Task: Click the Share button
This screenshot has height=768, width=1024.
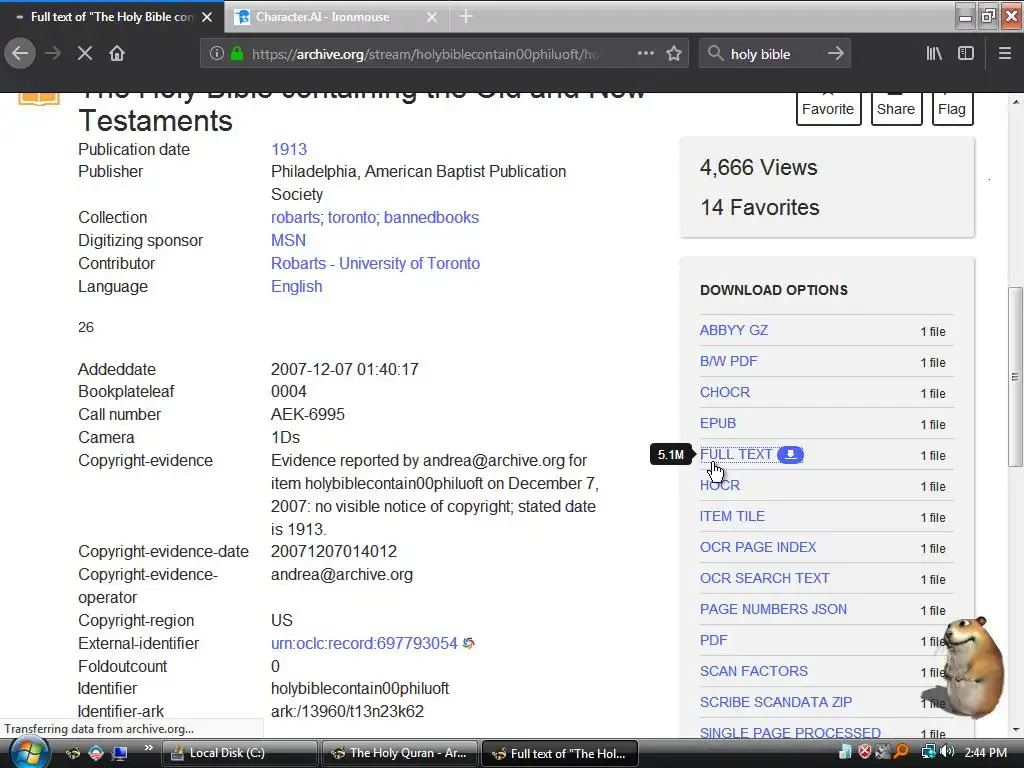Action: (896, 108)
